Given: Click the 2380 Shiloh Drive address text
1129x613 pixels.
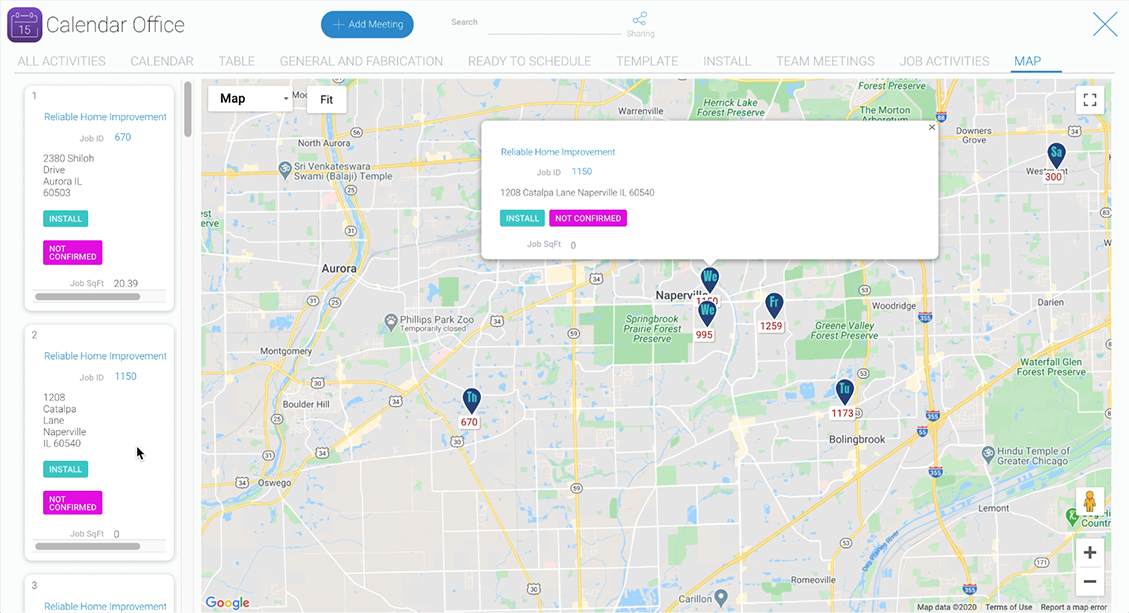Looking at the screenshot, I should tap(68, 176).
